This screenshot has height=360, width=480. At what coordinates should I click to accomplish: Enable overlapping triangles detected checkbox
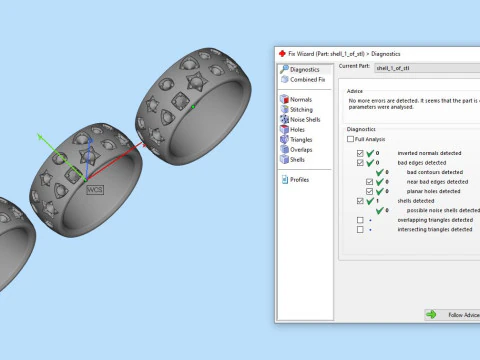pos(360,220)
